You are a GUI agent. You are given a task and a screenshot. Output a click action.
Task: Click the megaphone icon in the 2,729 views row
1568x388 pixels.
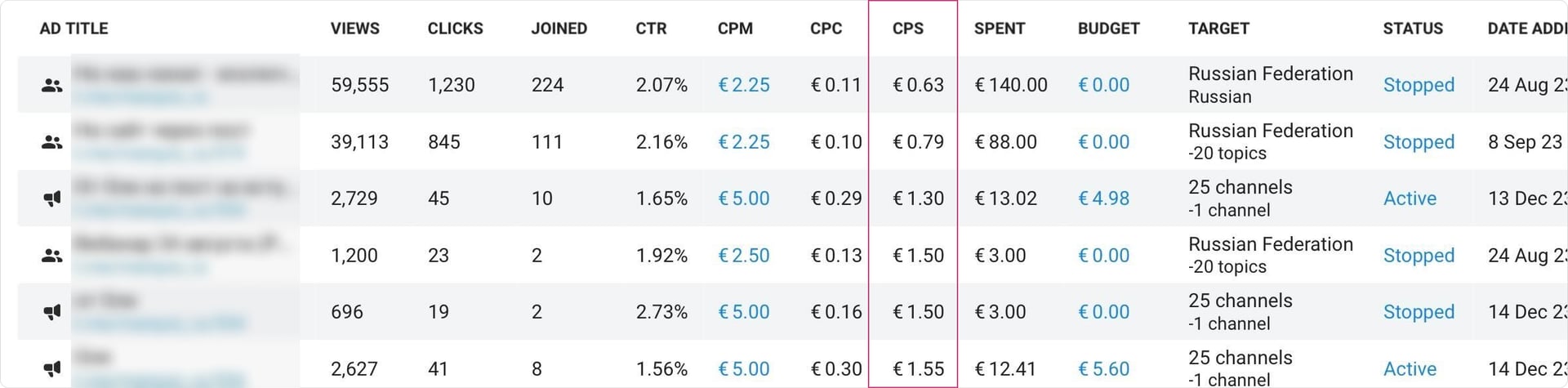[52, 198]
